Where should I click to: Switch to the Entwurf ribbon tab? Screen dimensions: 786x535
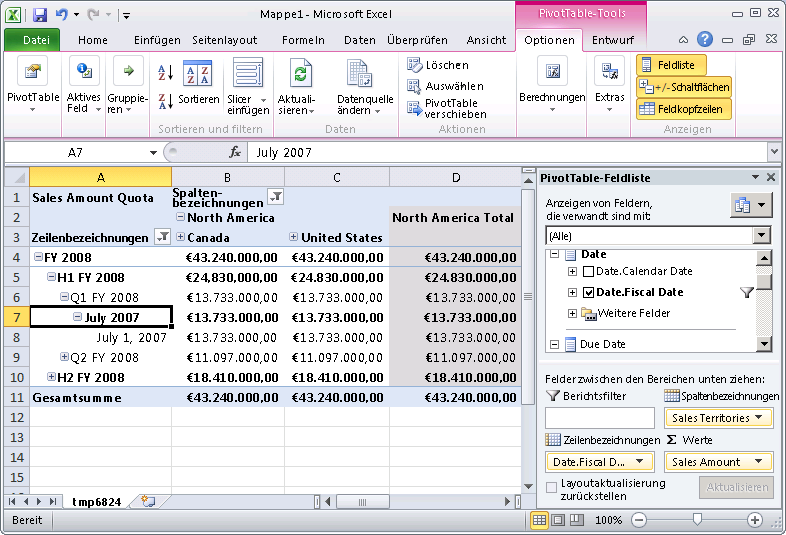pyautogui.click(x=612, y=40)
